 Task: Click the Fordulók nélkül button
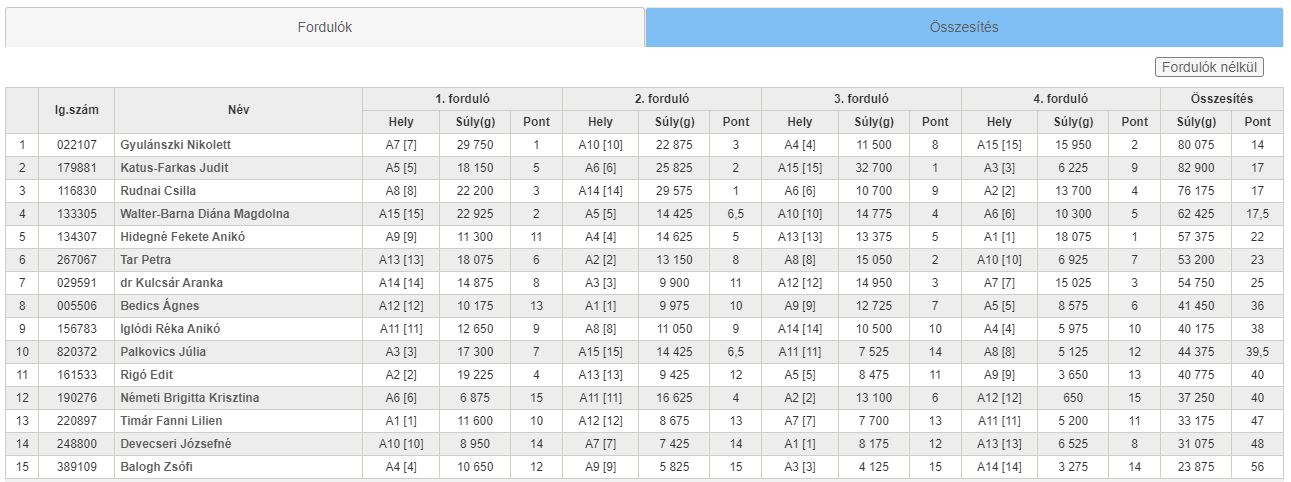[1209, 67]
